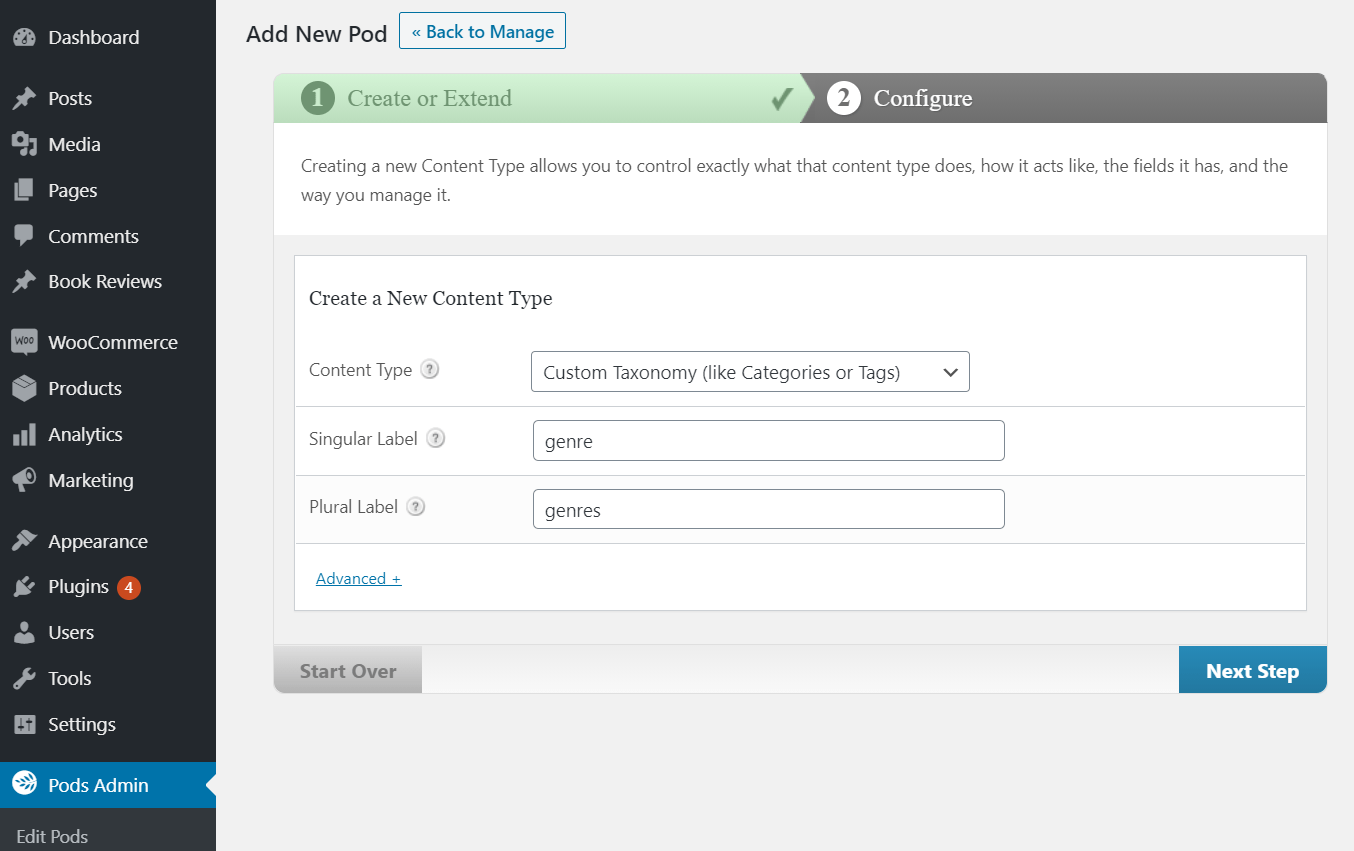Click the Marketing megaphone icon
Image resolution: width=1354 pixels, height=851 pixels.
coord(24,481)
